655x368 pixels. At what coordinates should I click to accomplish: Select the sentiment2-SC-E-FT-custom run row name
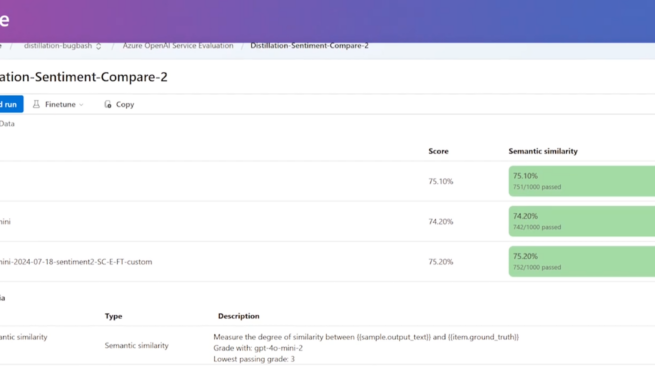tap(76, 262)
